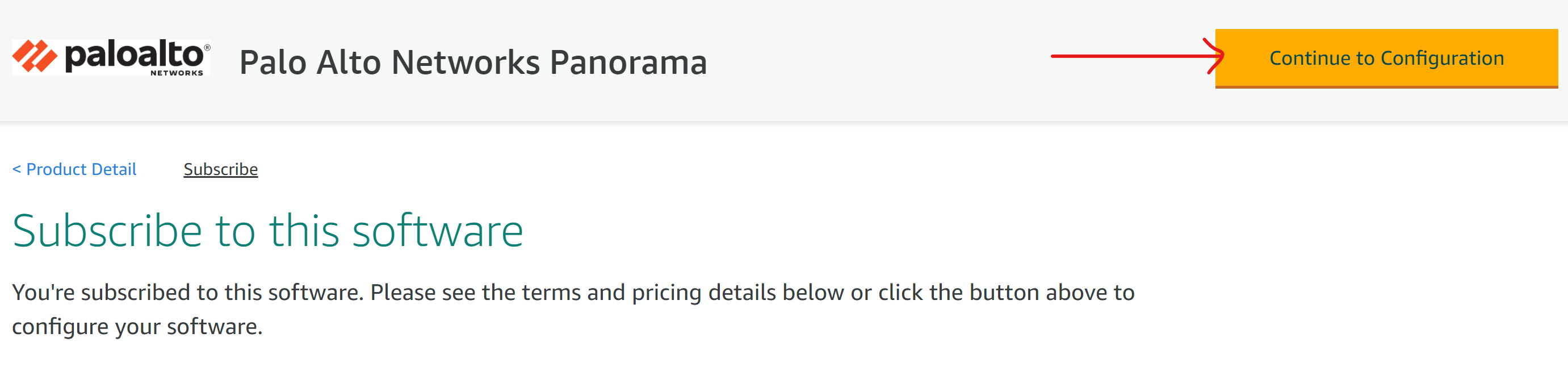
Task: Click the Palo Alto Networks Panorama title
Action: pyautogui.click(x=472, y=62)
